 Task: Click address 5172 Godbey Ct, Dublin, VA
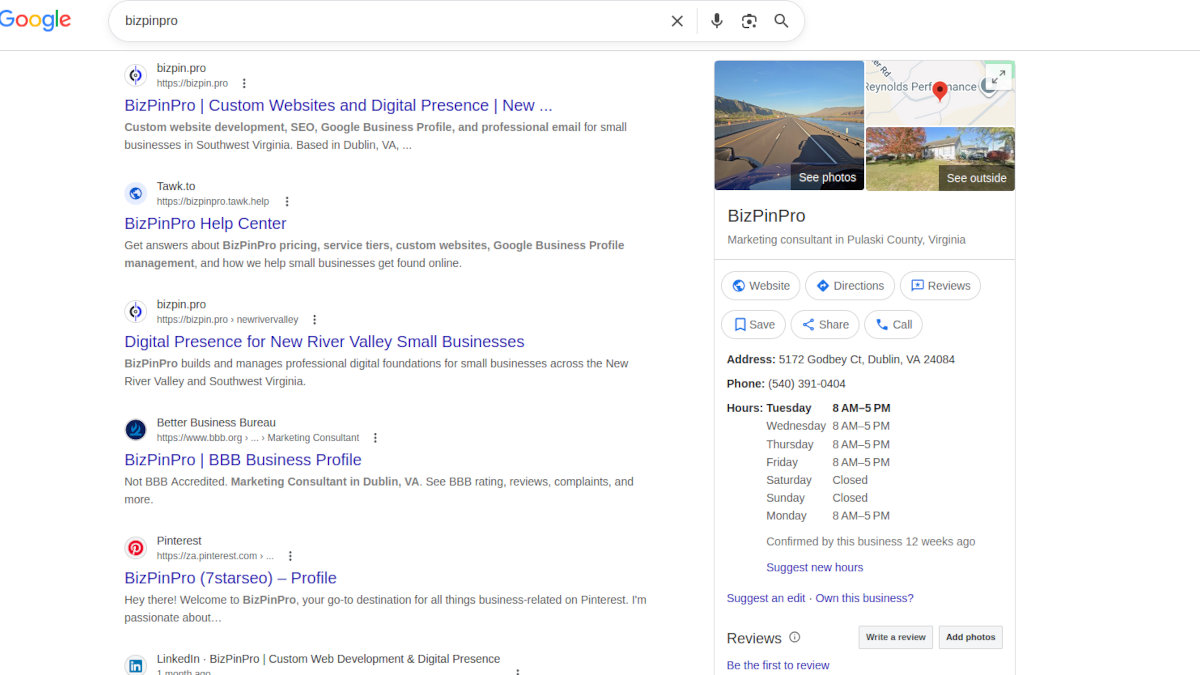[867, 359]
